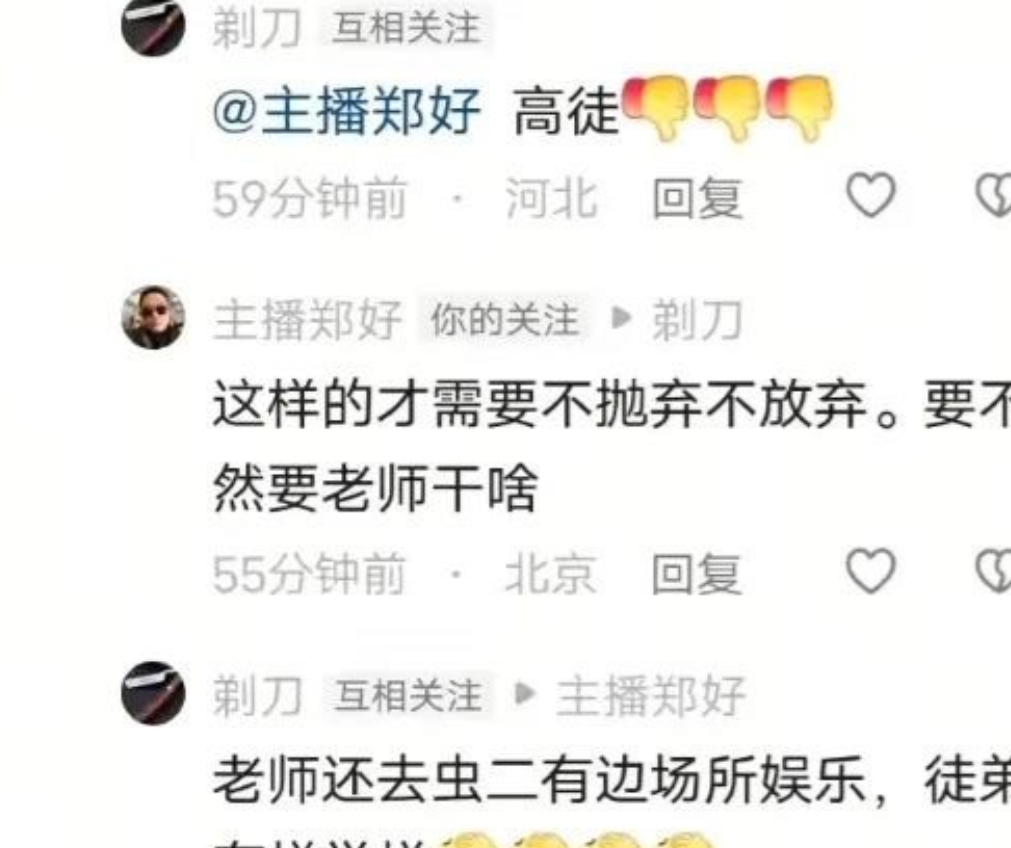1011x848 pixels.
Task: Open the reply target 剃刀 after the arrow
Action: coord(698,319)
